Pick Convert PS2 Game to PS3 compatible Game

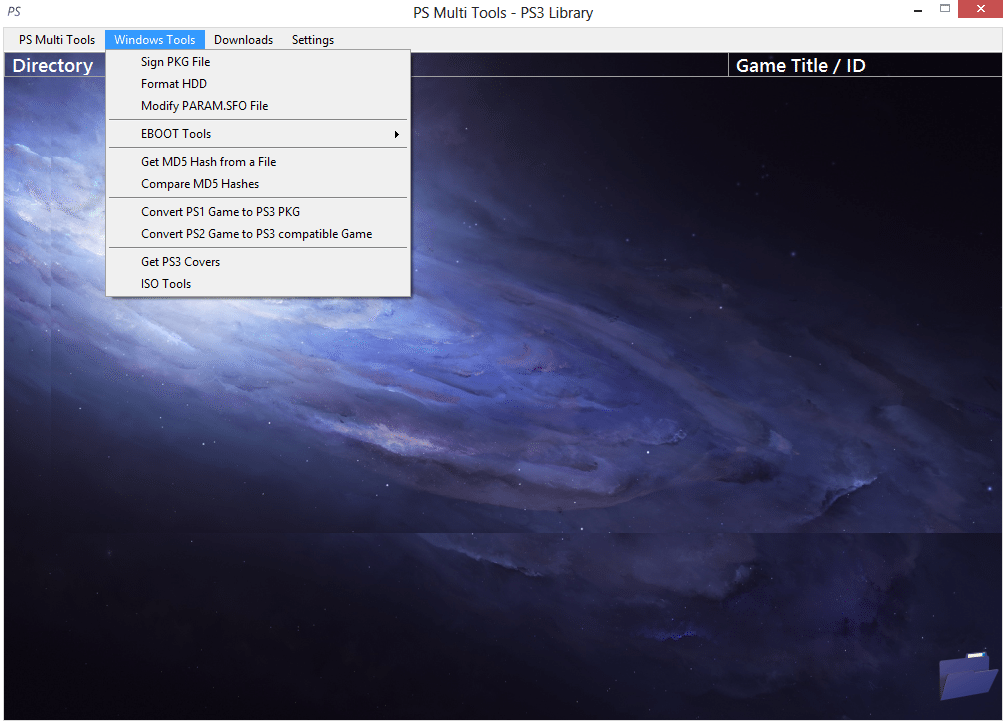tap(256, 234)
